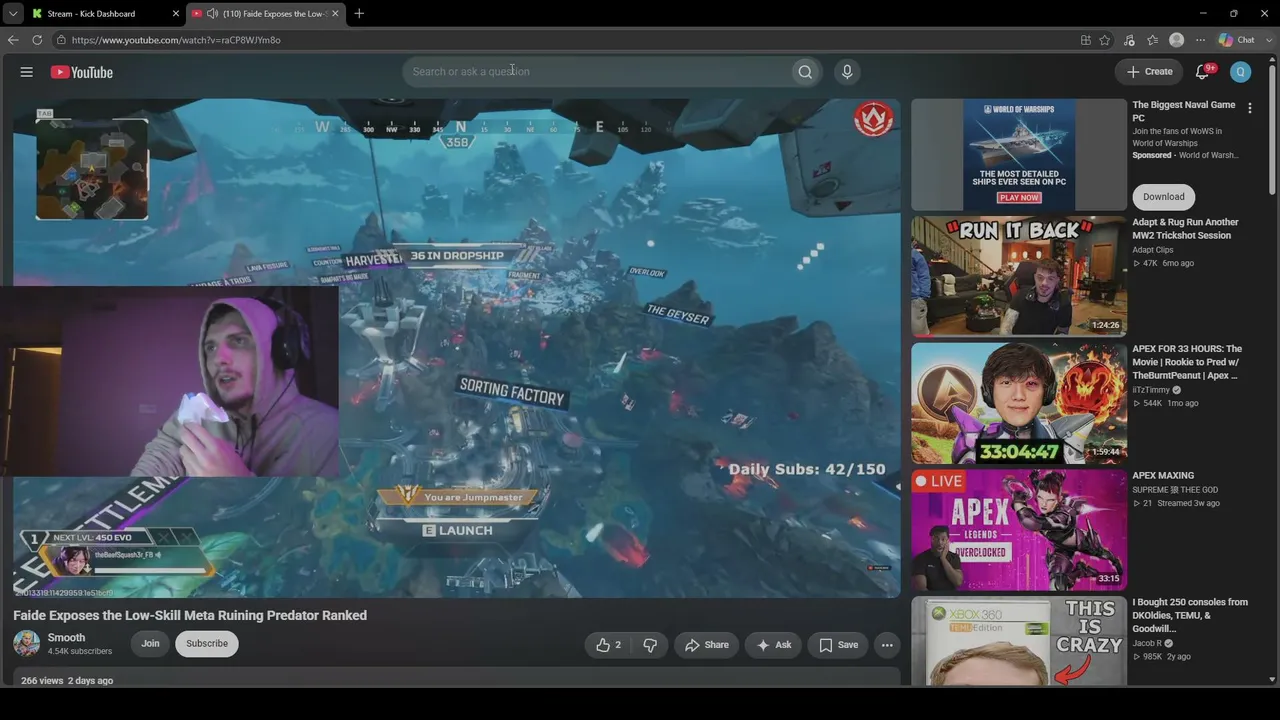Open browser apps icon in address bar
The image size is (1280, 720).
[x=1085, y=40]
